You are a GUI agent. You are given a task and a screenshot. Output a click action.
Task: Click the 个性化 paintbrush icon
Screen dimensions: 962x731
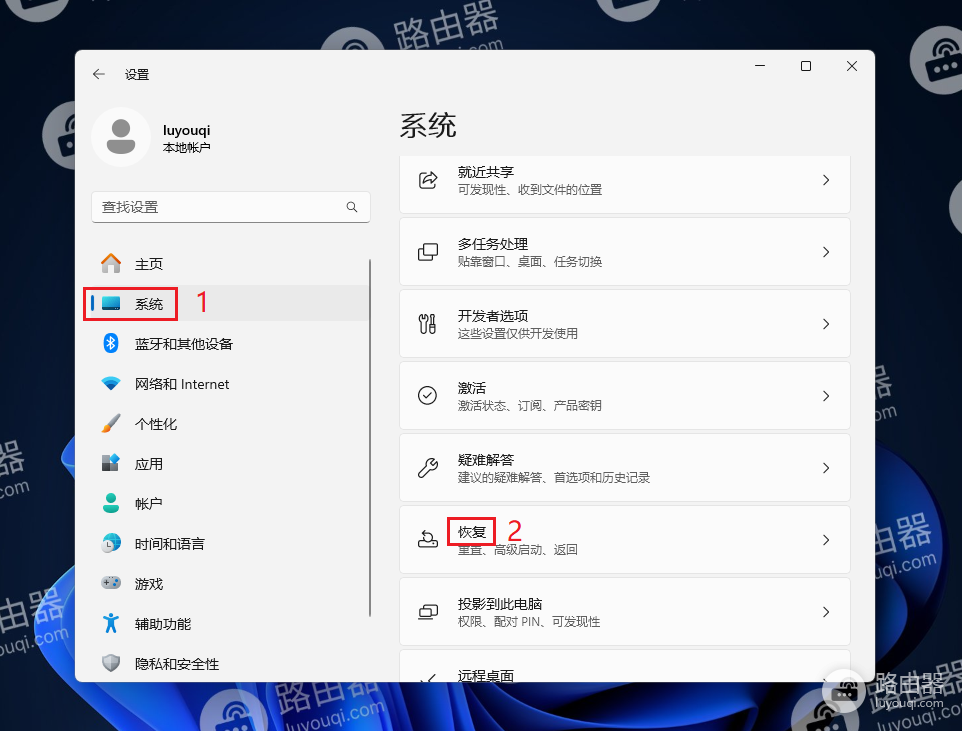tap(111, 424)
